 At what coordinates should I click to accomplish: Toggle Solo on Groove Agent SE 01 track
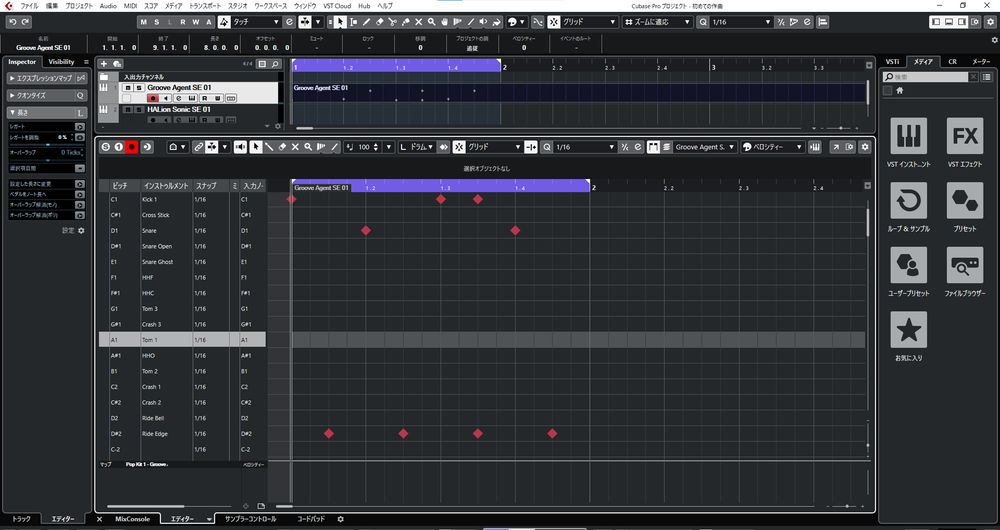[x=138, y=87]
